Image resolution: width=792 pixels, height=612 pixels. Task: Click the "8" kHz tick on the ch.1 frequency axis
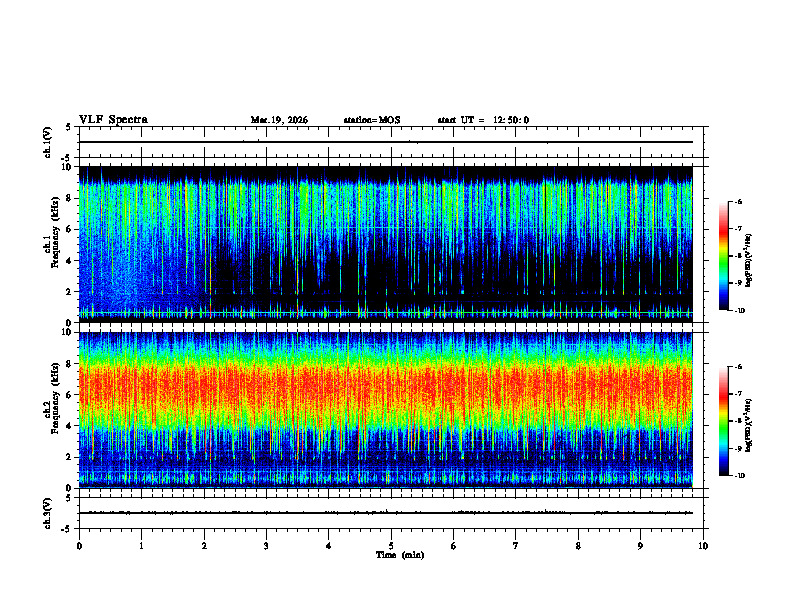tap(70, 198)
